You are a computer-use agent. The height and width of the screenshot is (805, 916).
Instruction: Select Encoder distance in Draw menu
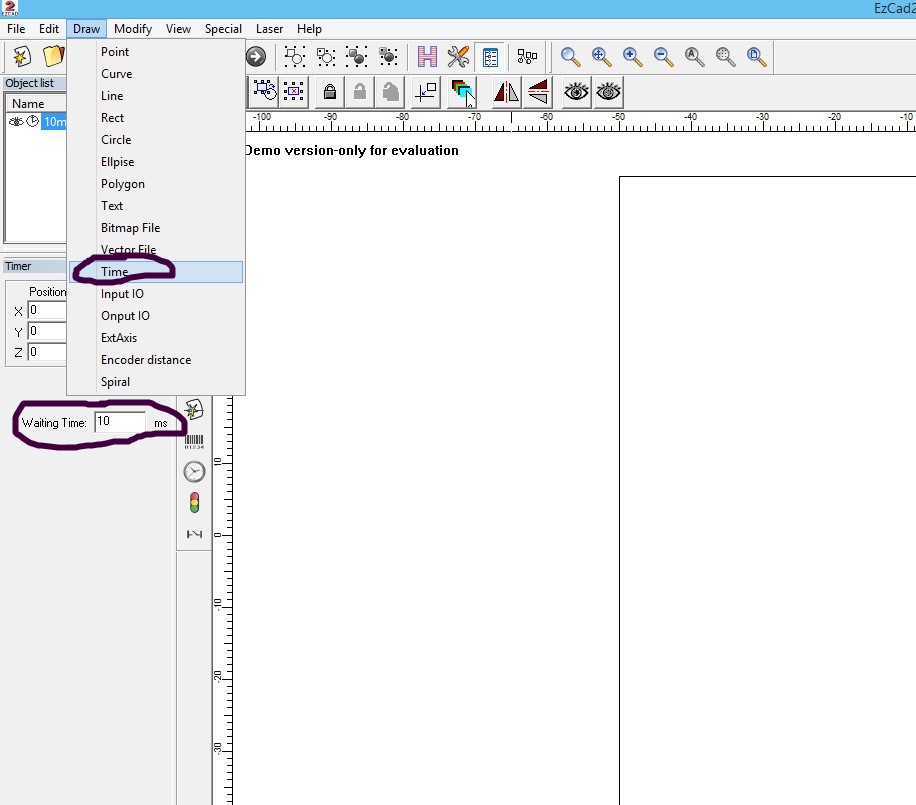[146, 360]
